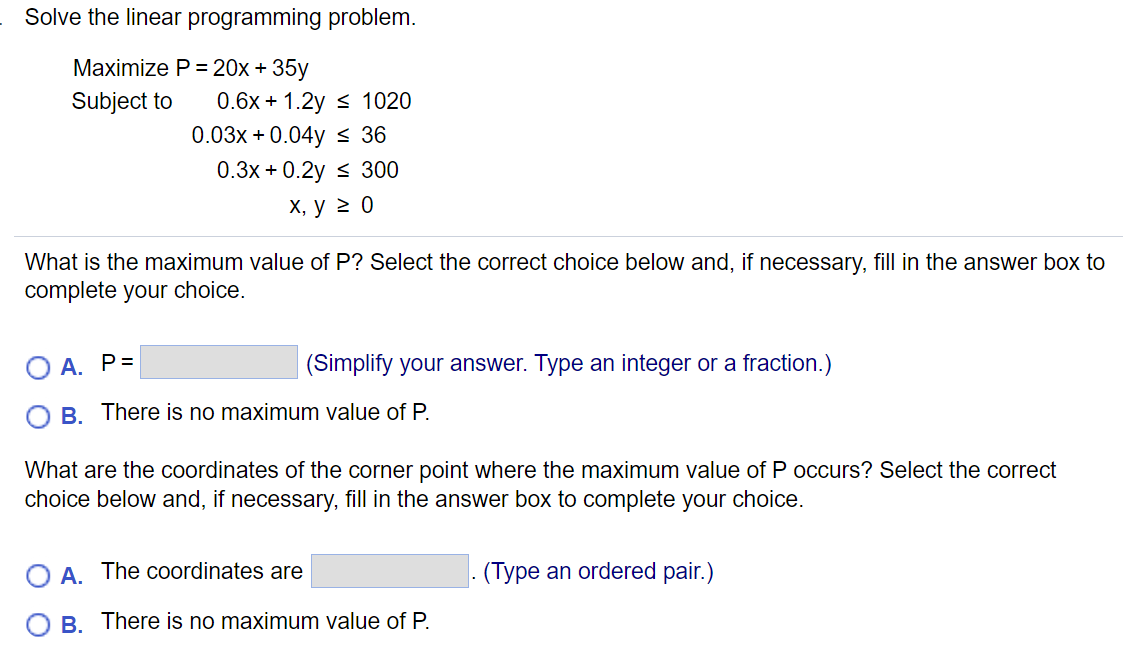Viewport: 1123px width, 663px height.
Task: Focus the gray answer box for question one
Action: pos(218,362)
